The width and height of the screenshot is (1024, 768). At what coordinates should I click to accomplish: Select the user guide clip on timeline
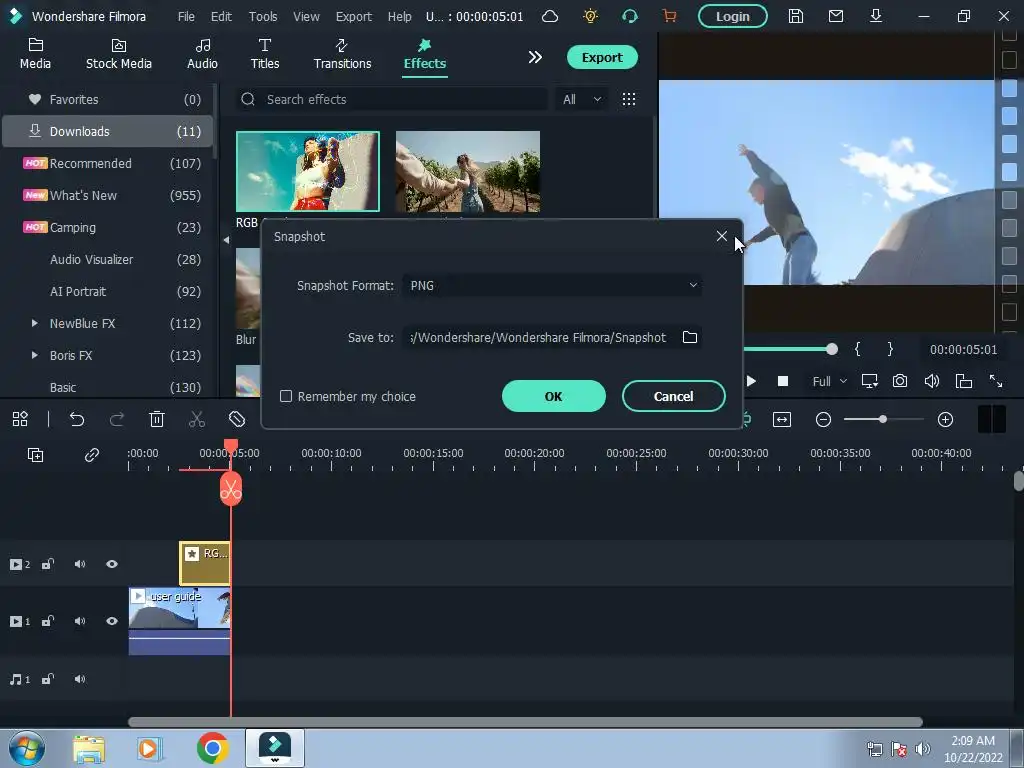180,621
